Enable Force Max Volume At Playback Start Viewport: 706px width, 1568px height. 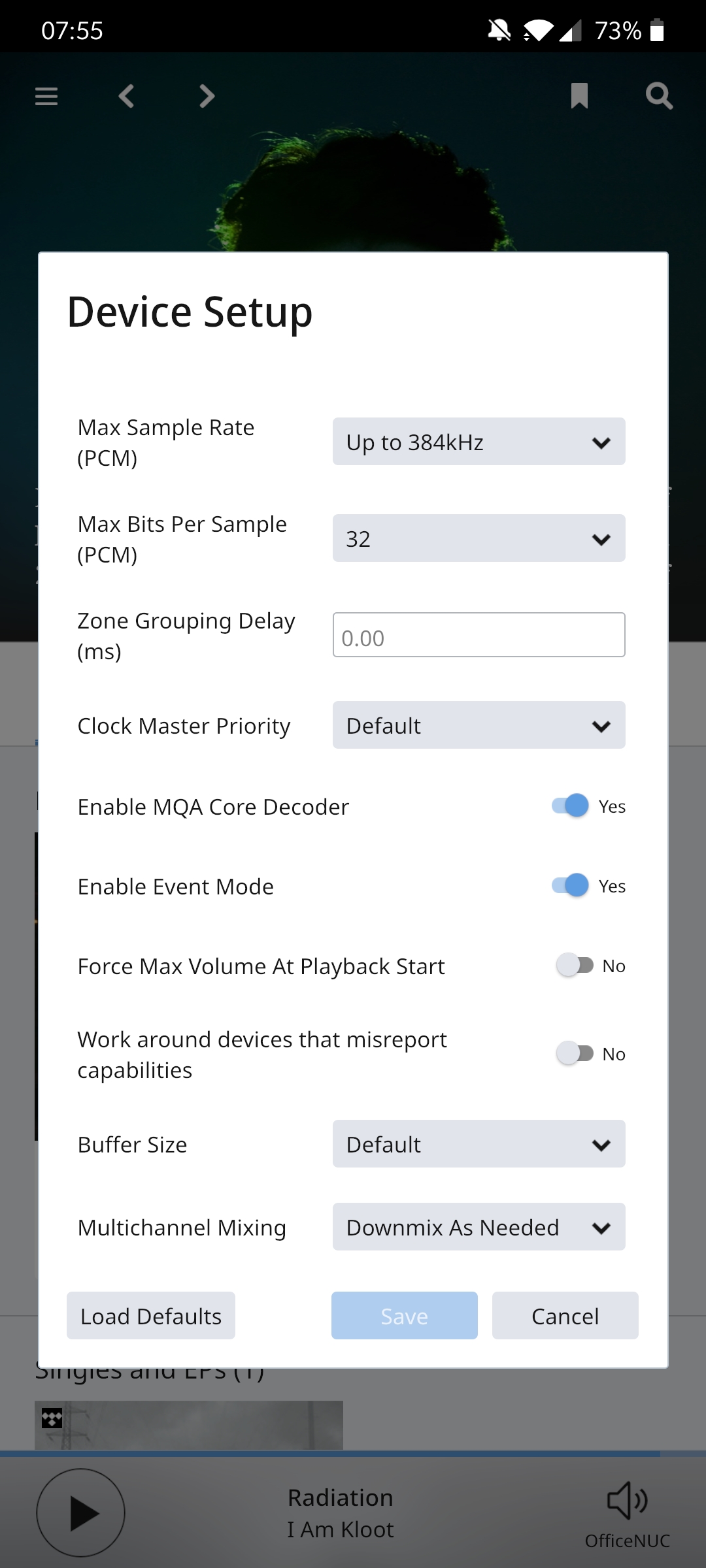pos(575,965)
